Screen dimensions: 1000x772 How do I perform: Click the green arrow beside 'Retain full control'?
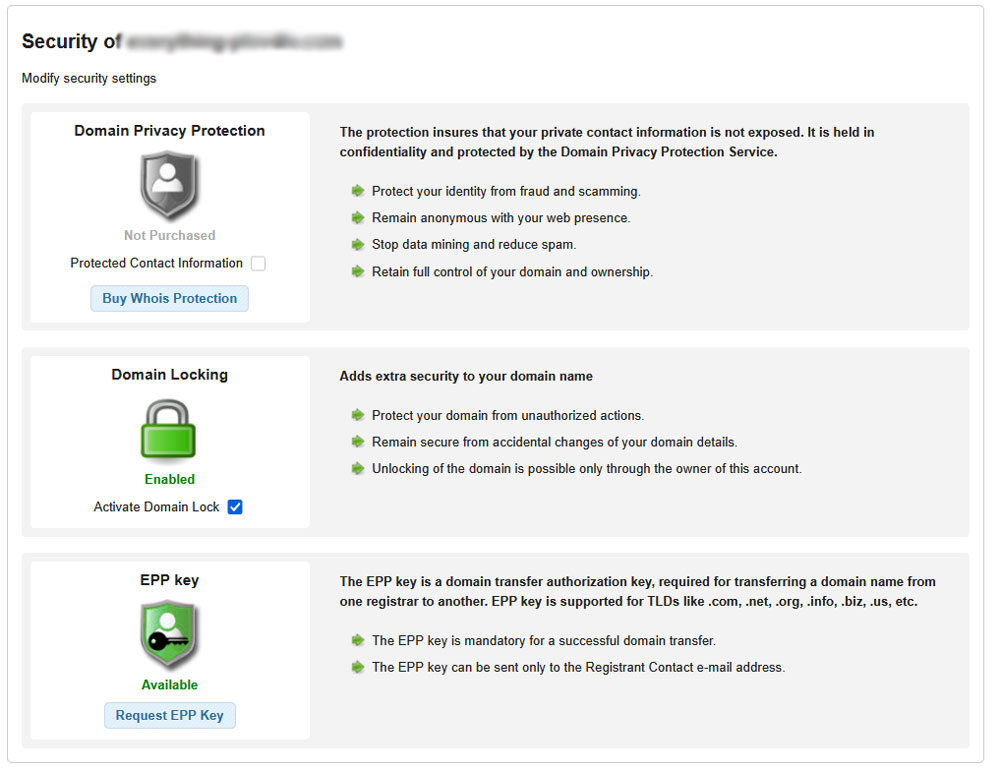click(x=358, y=271)
